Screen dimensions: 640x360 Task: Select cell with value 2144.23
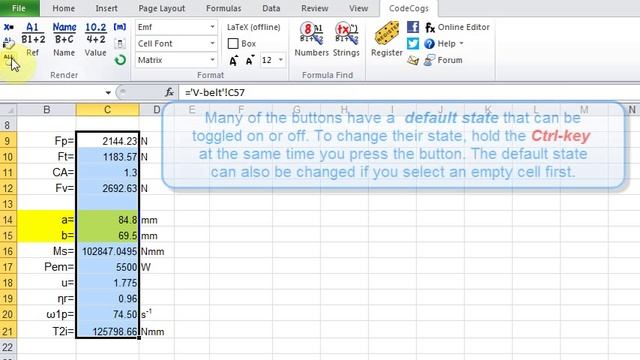point(107,141)
